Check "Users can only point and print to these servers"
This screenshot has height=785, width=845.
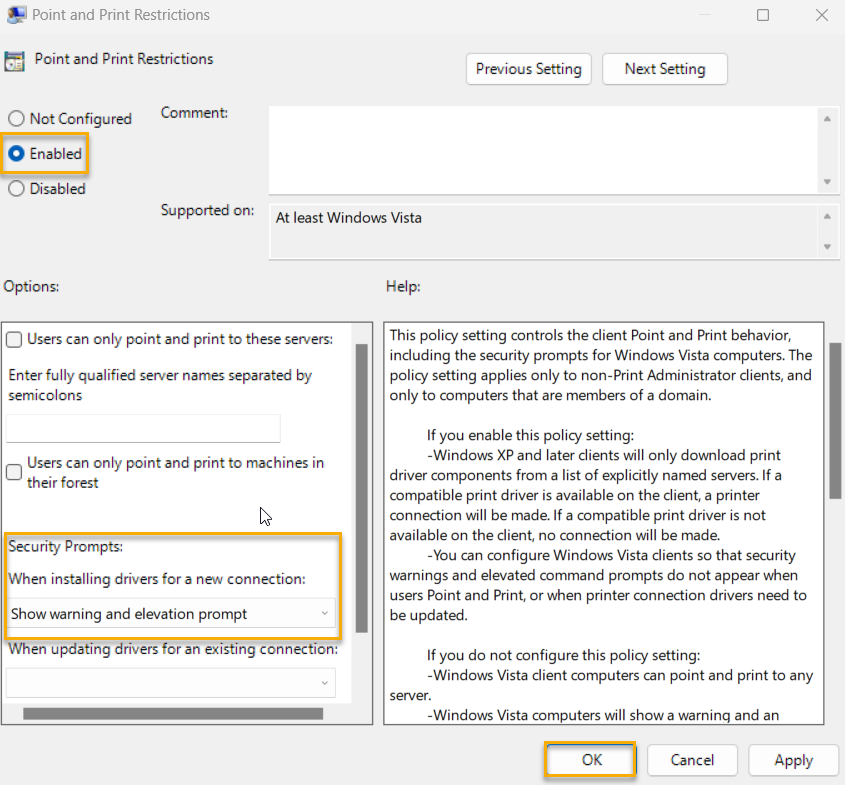point(14,339)
